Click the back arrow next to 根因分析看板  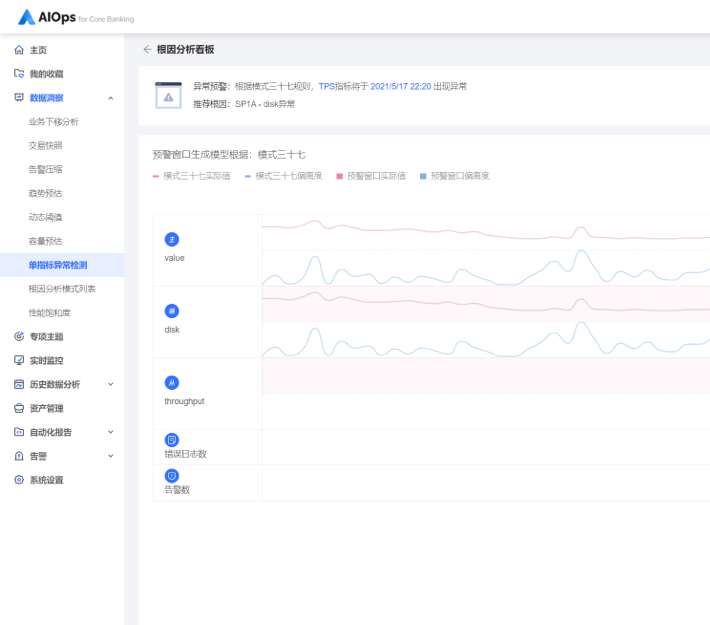[x=147, y=49]
